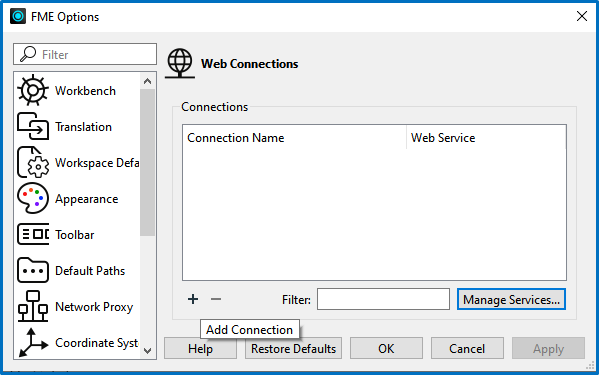Open Manage Services dialog

pos(511,299)
